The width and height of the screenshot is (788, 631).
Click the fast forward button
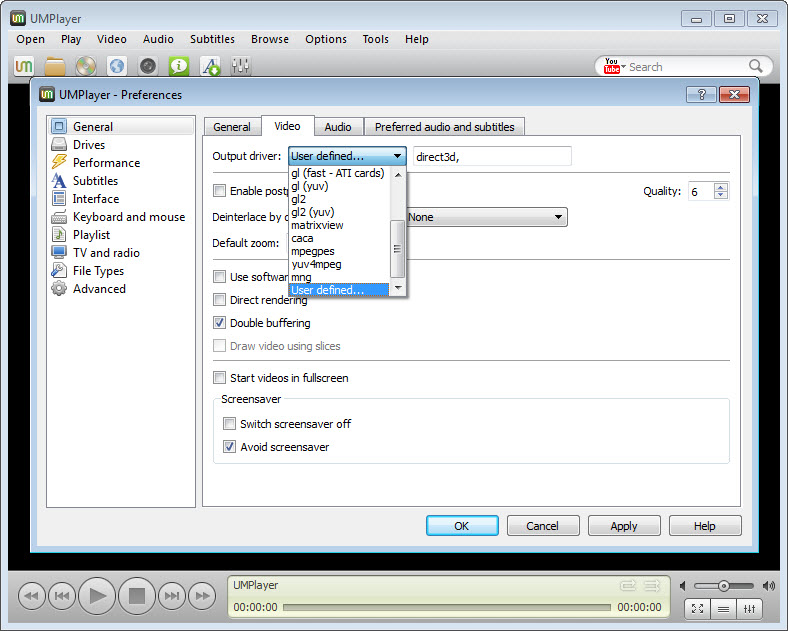202,596
